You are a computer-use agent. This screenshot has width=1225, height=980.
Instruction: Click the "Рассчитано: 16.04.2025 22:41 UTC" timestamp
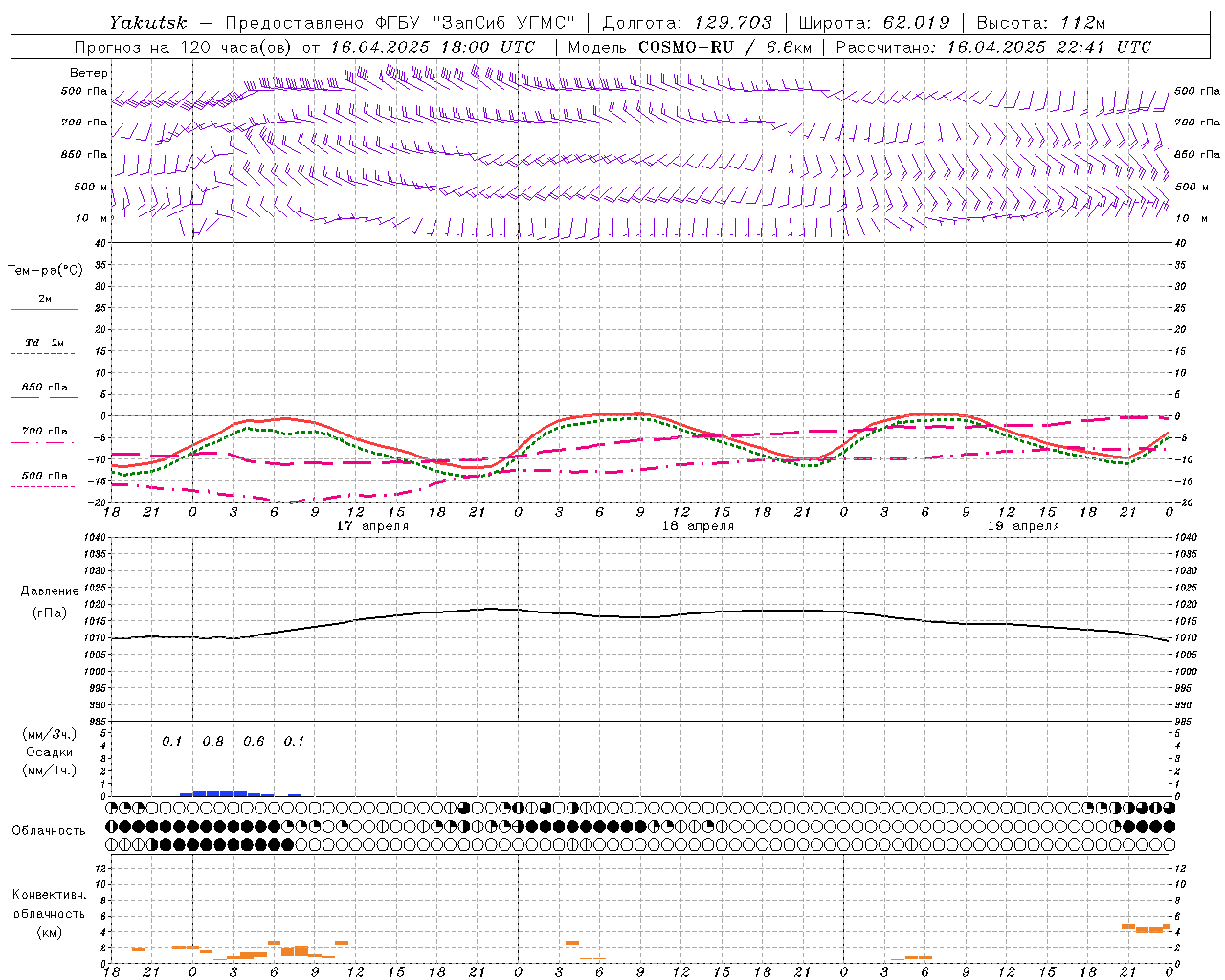coord(993,47)
